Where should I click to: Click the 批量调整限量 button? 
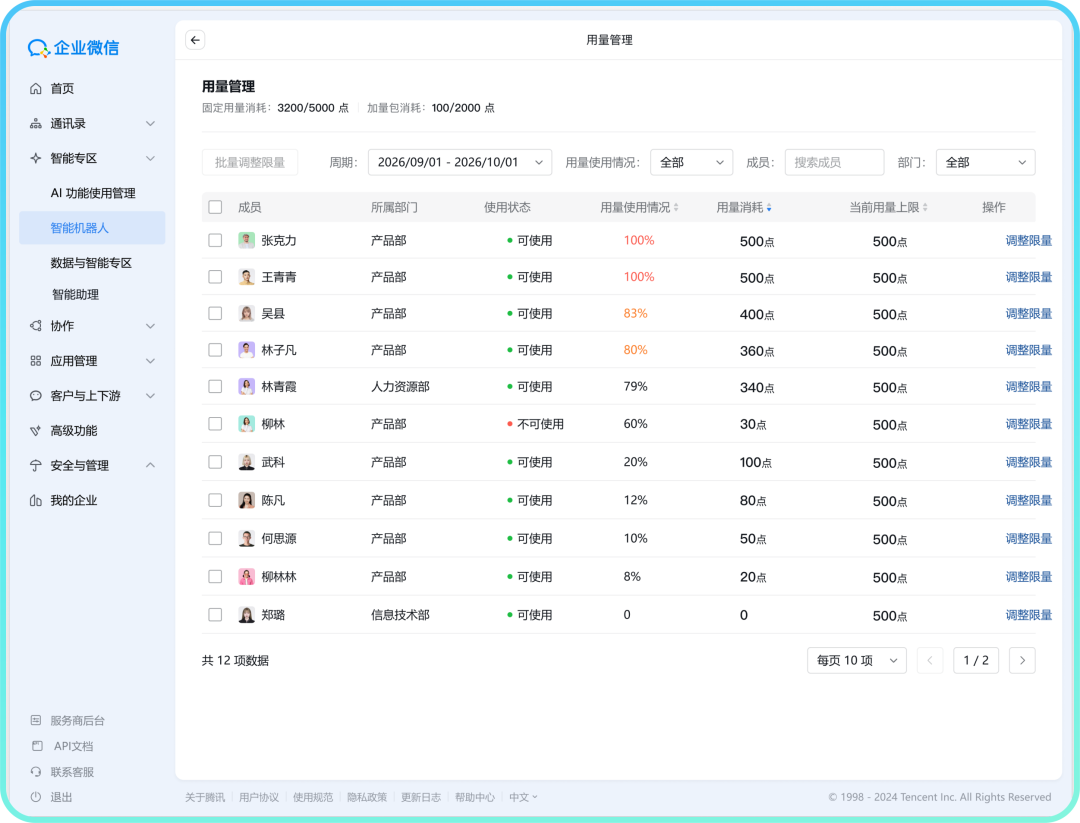coord(250,163)
